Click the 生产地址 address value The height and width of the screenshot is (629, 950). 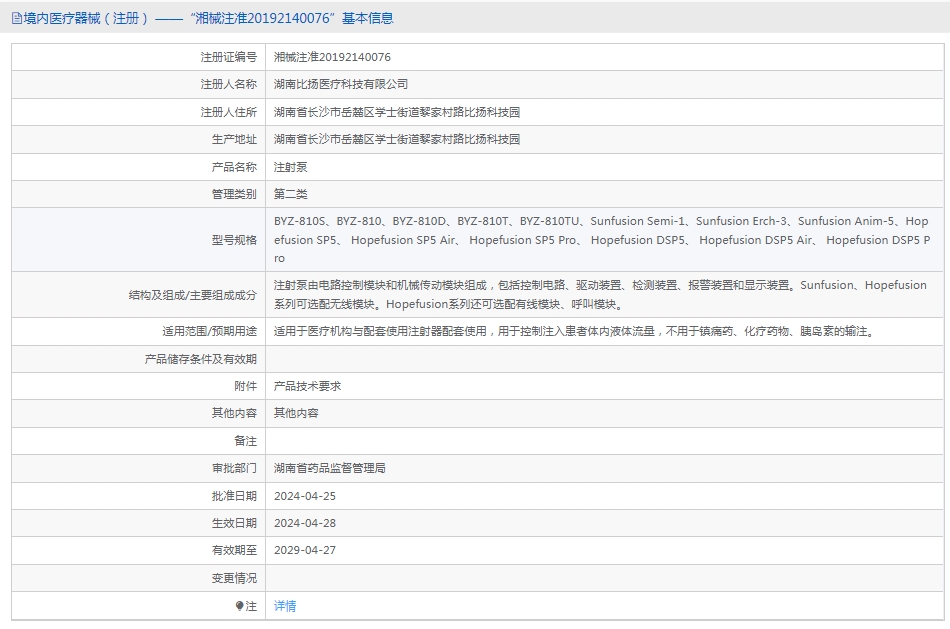397,139
